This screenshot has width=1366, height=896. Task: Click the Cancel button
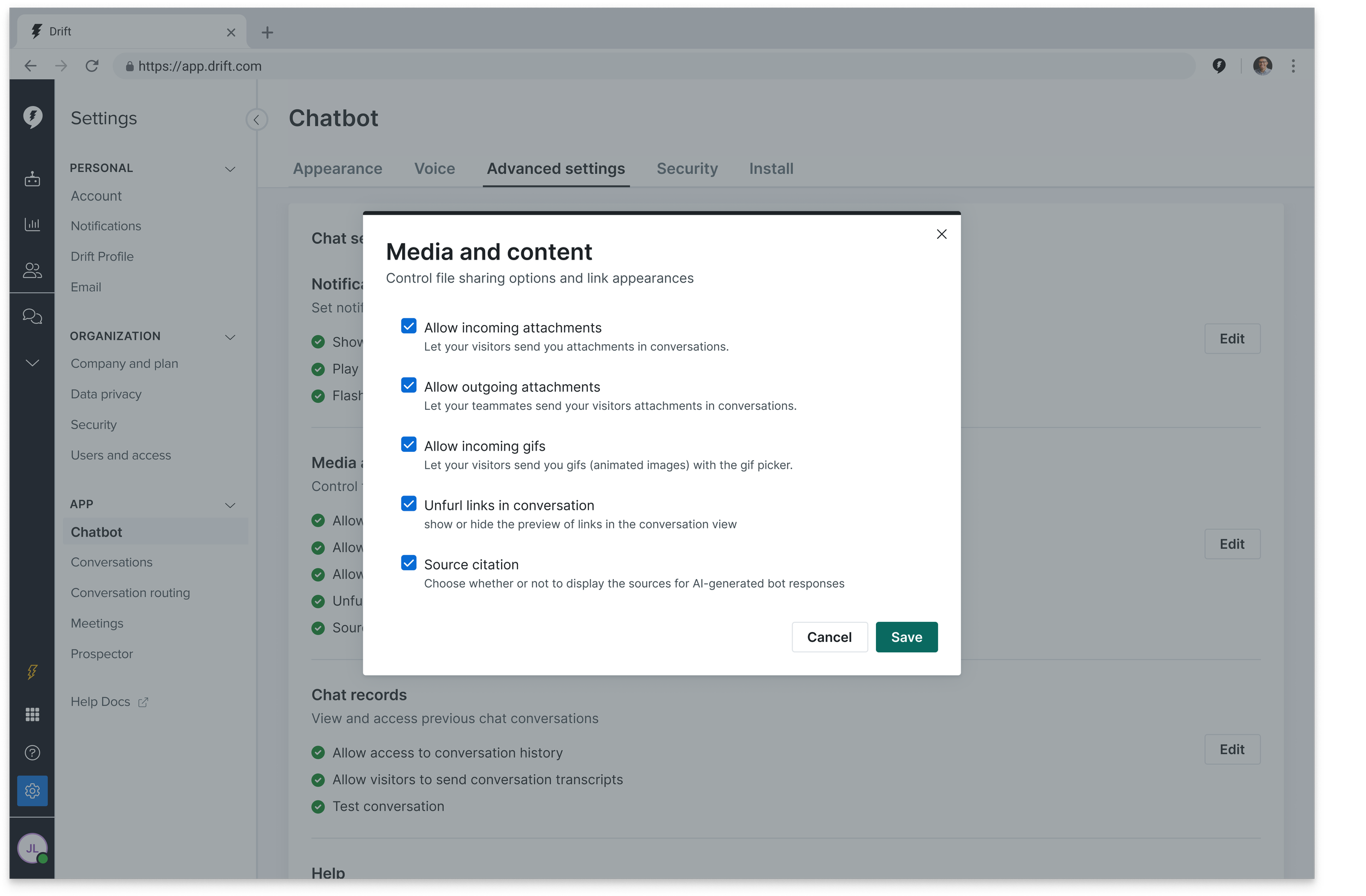tap(829, 637)
